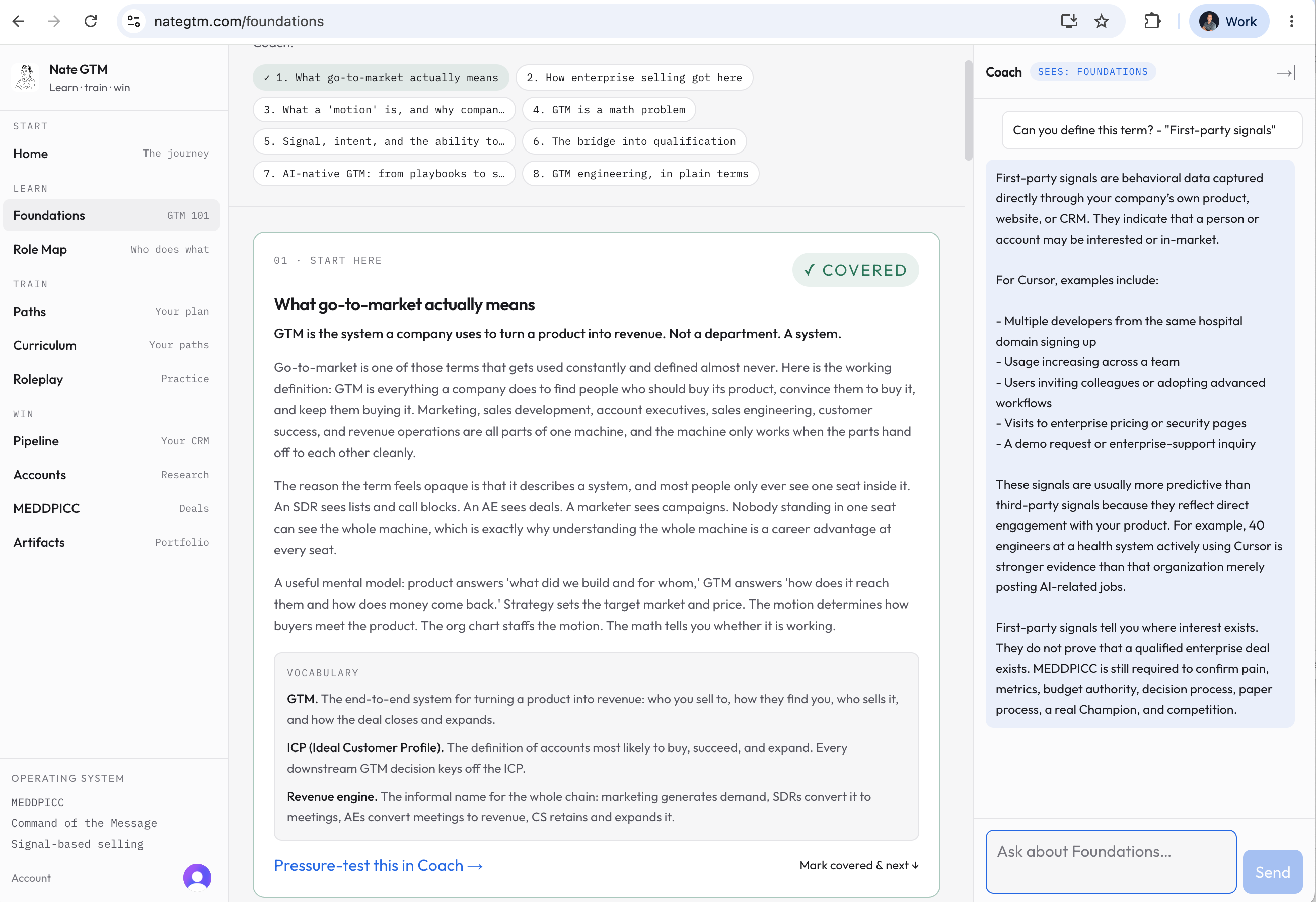Click the Send button in Coach
The width and height of the screenshot is (1316, 902).
coord(1272,872)
